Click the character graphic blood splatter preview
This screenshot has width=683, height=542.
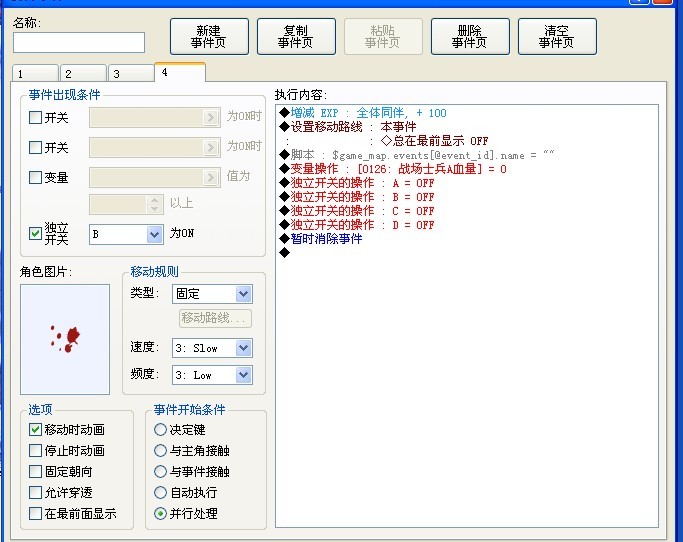click(x=65, y=339)
